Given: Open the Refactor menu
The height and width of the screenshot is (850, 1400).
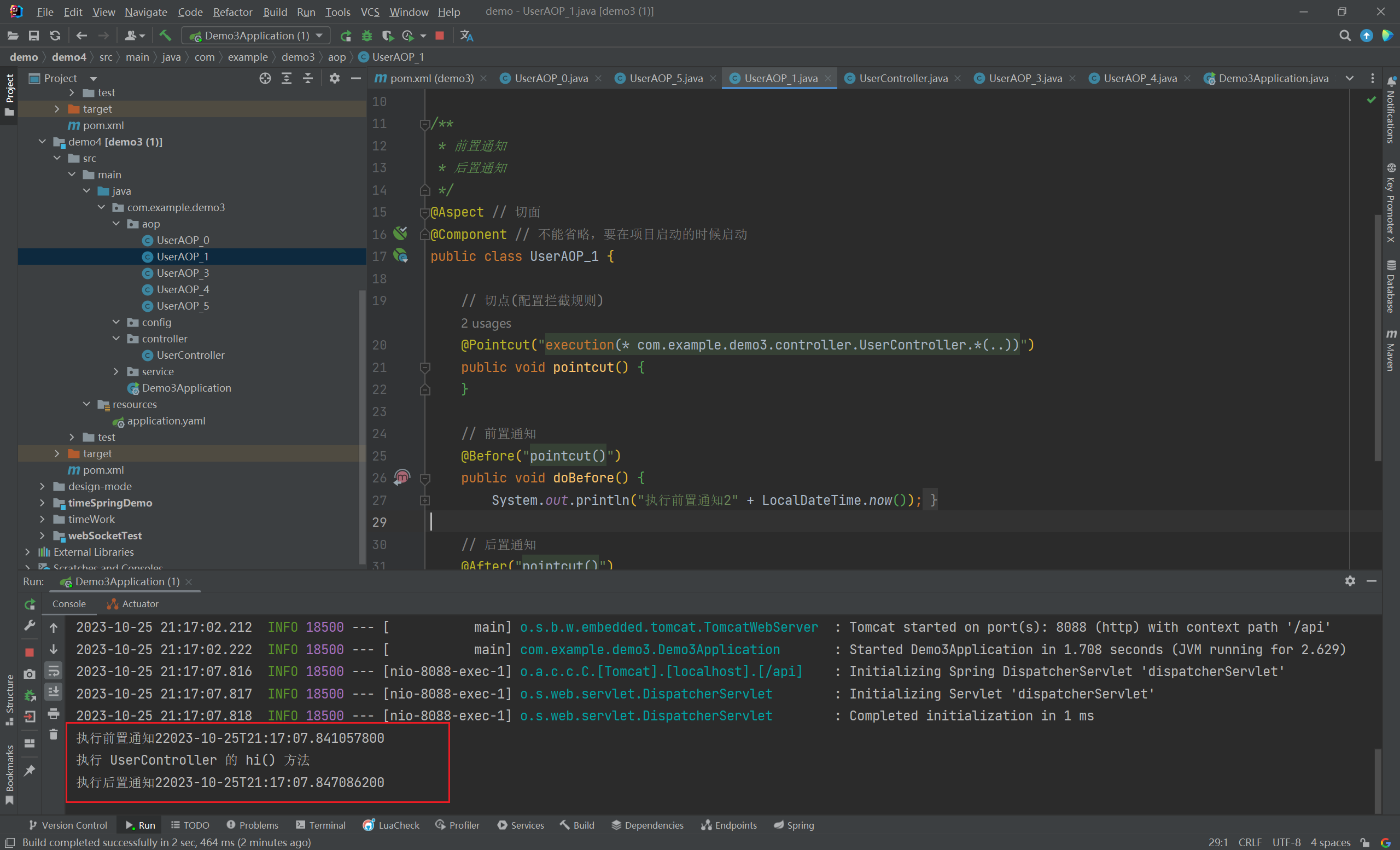Looking at the screenshot, I should 232,12.
